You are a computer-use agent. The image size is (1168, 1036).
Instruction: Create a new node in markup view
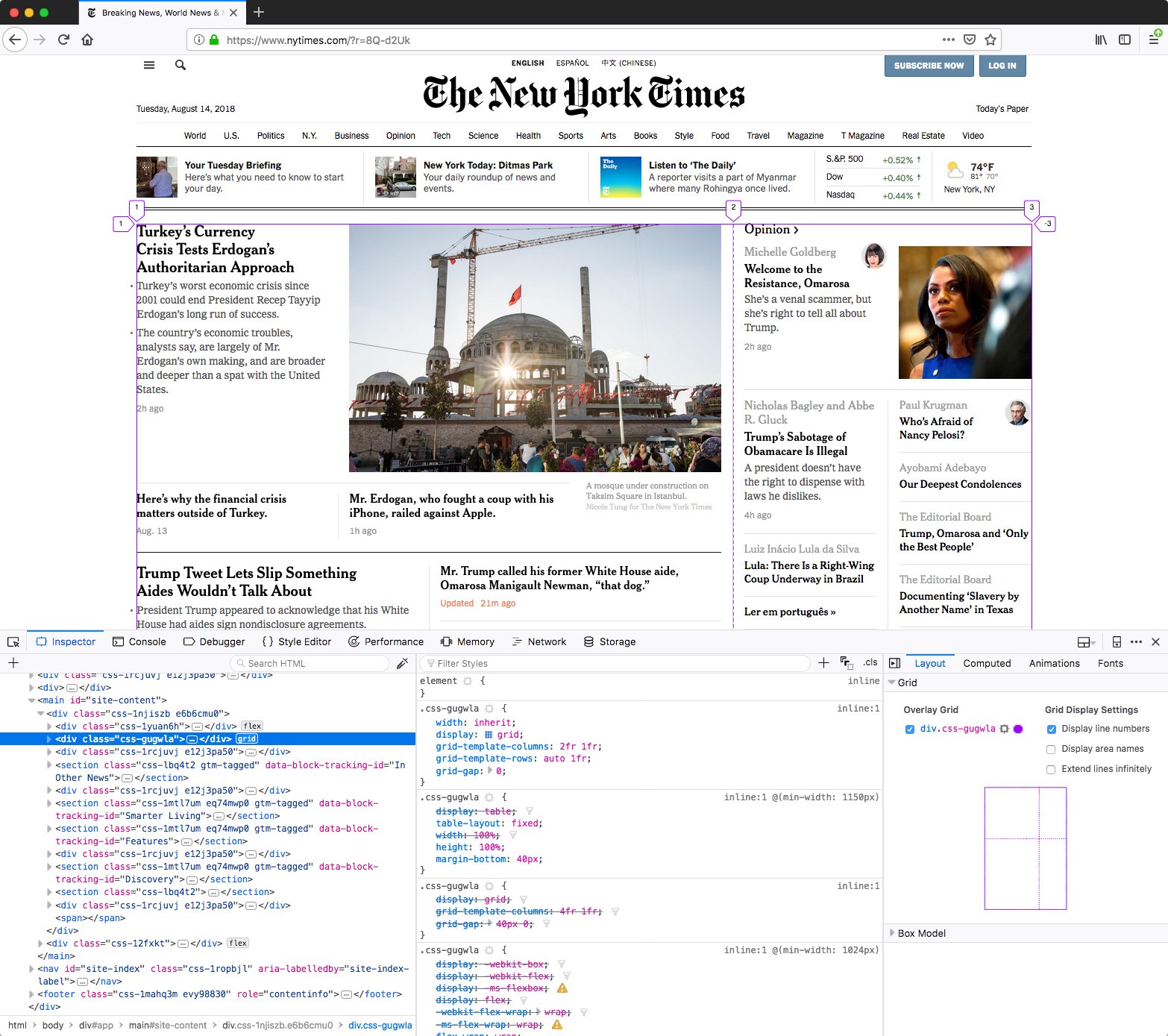click(13, 662)
